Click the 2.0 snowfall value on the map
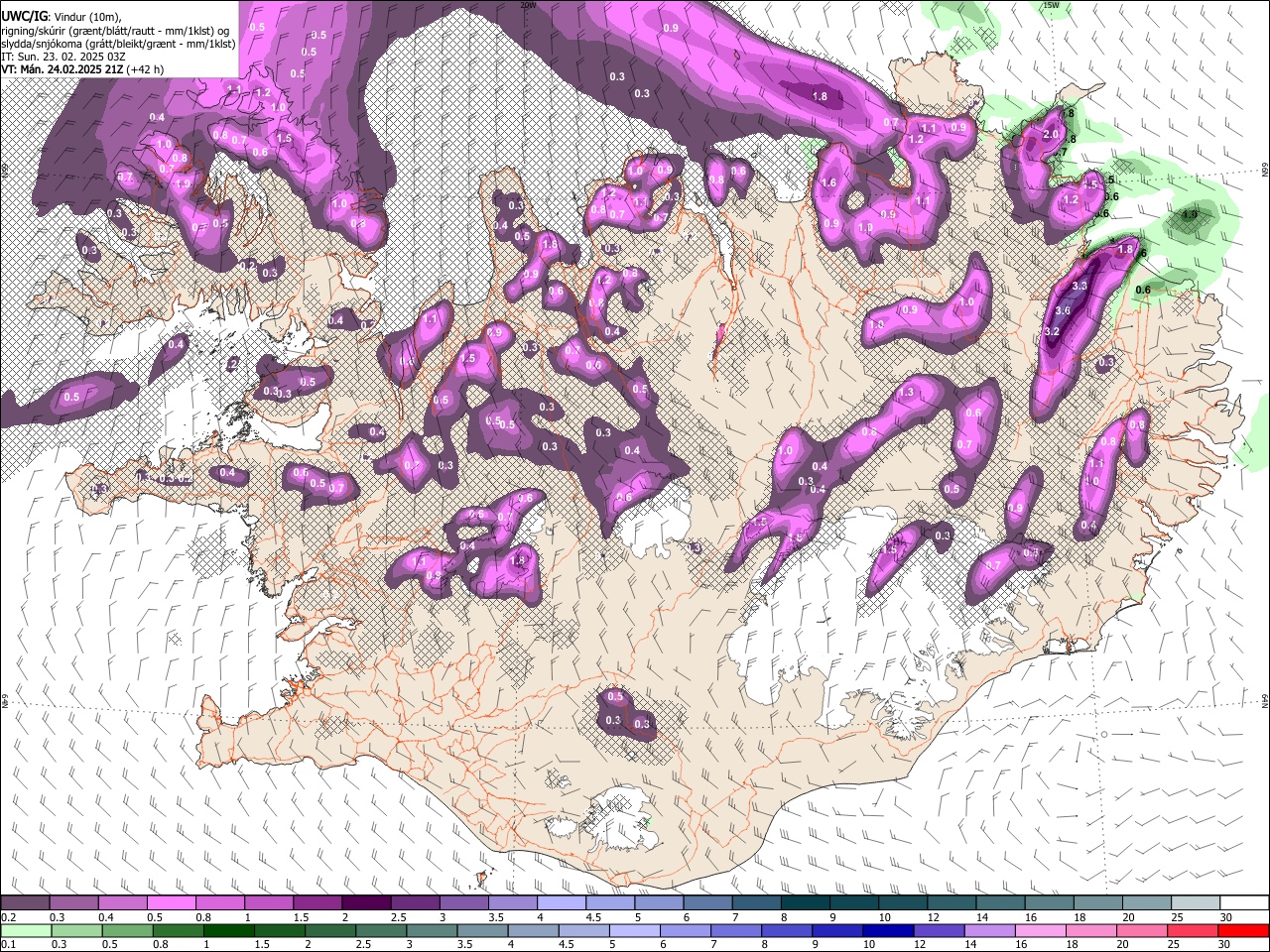This screenshot has height=952, width=1270. click(x=1053, y=134)
